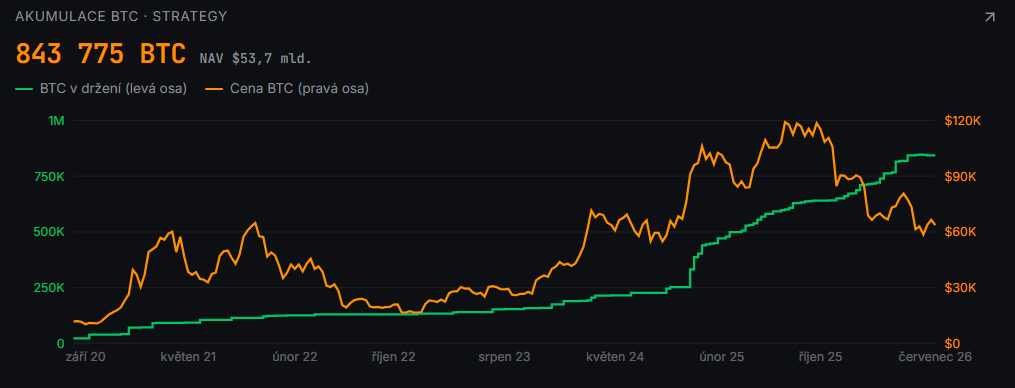
Task: Click the '750K' left-axis label
Action: tap(49, 177)
